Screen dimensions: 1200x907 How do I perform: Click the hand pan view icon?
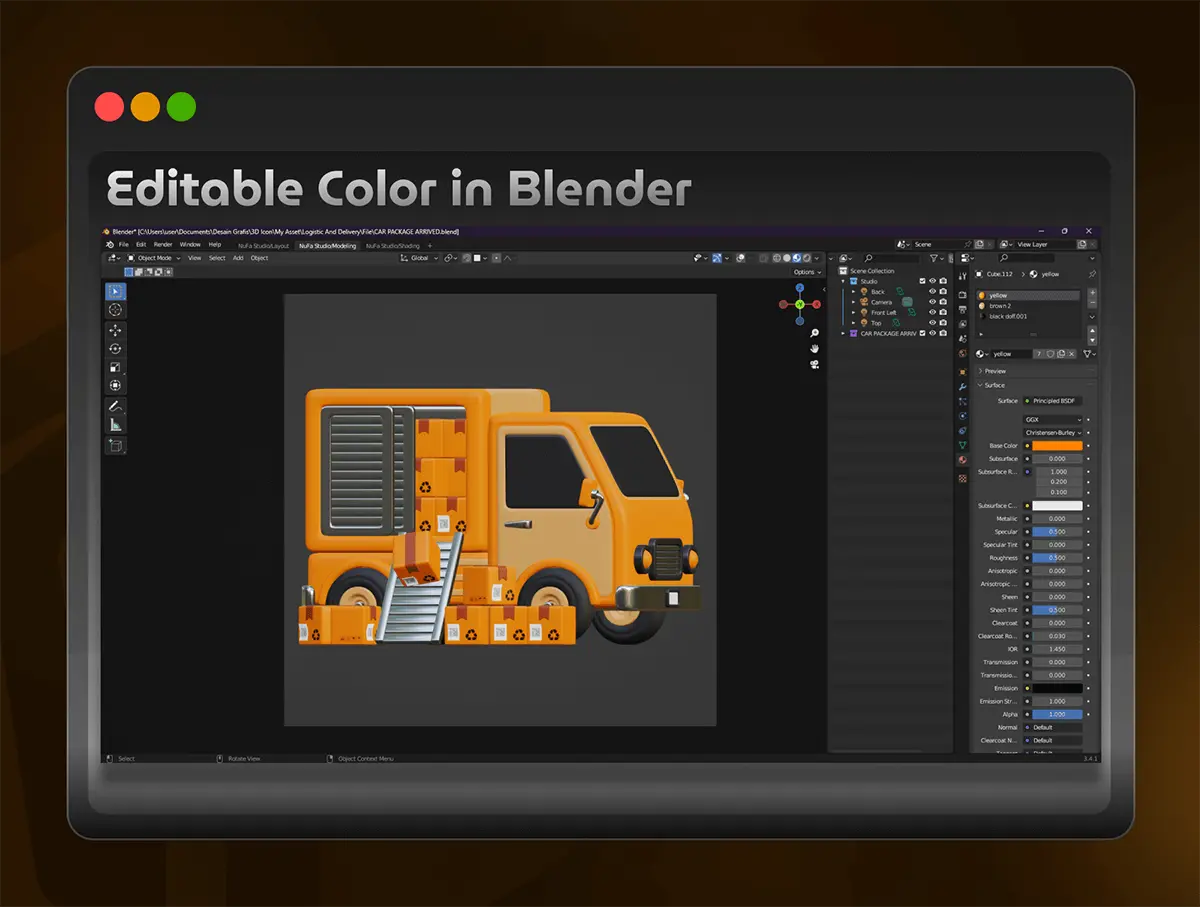tap(815, 348)
